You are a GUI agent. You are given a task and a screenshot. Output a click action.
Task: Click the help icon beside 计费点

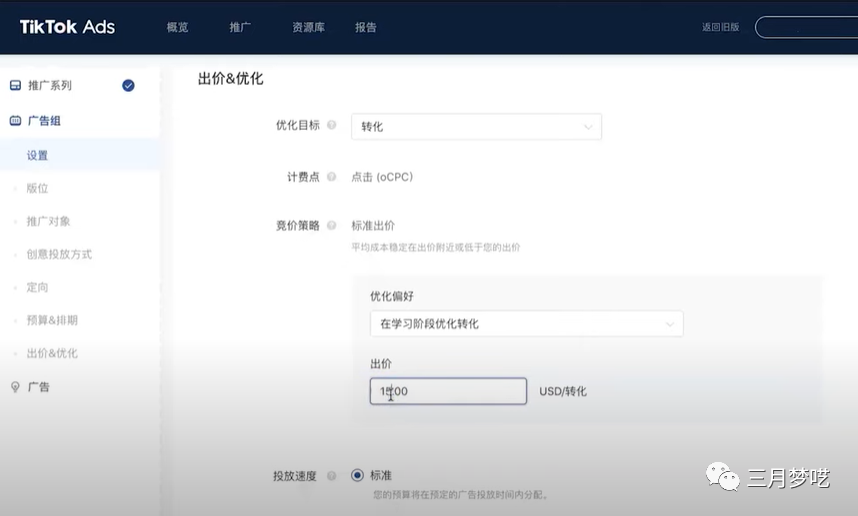click(x=331, y=177)
